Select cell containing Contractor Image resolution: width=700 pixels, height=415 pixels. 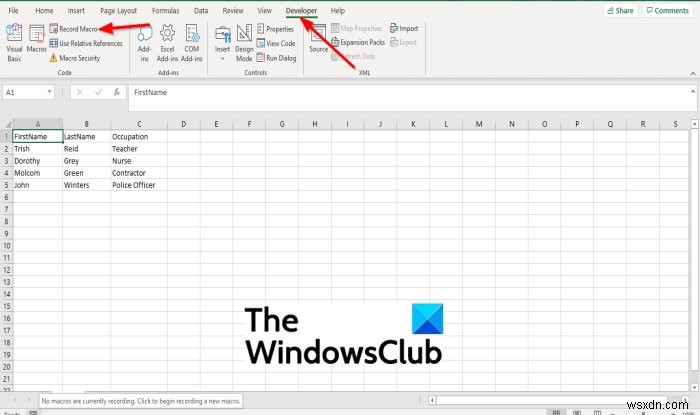pyautogui.click(x=139, y=173)
